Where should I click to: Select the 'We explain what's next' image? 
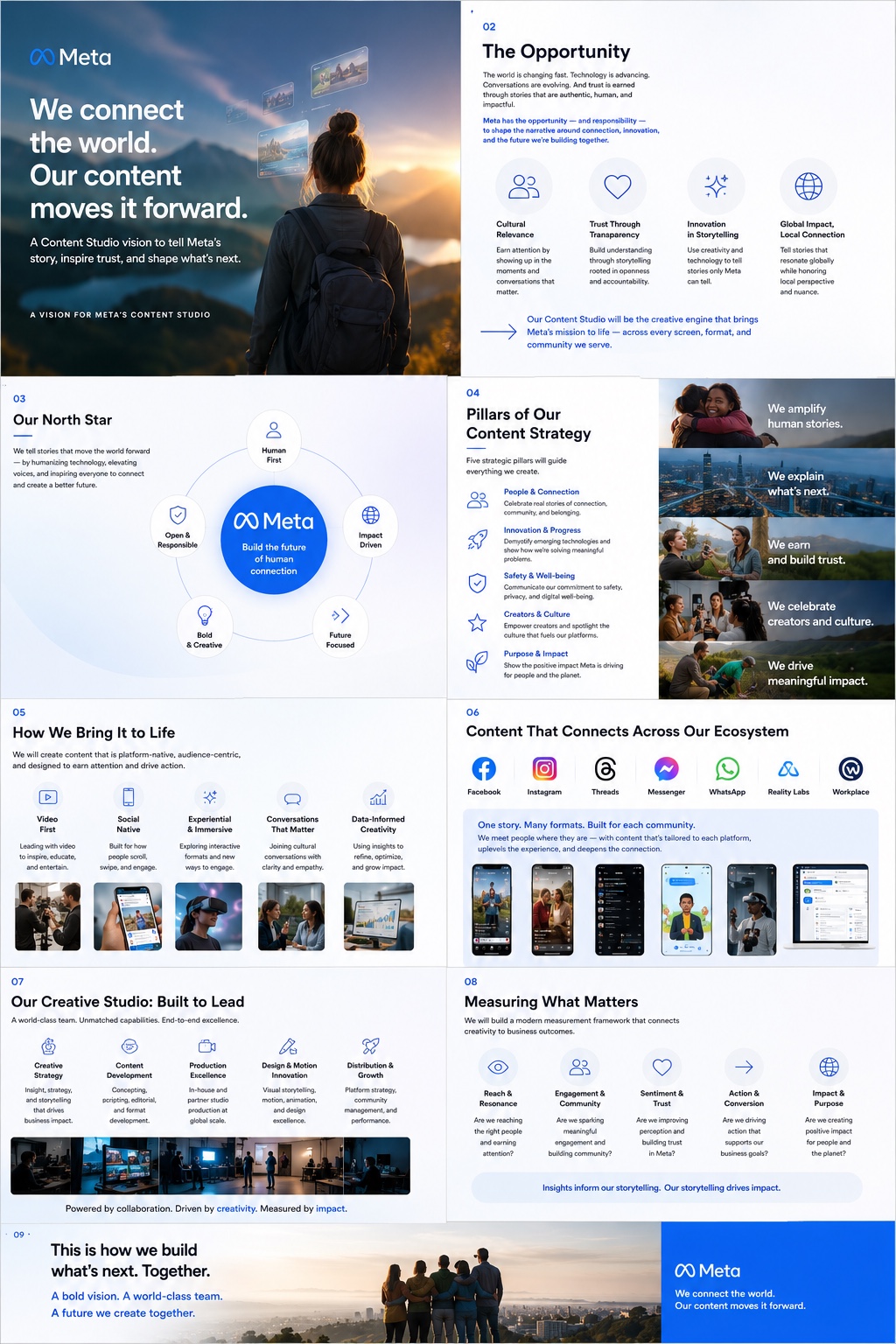tap(777, 482)
